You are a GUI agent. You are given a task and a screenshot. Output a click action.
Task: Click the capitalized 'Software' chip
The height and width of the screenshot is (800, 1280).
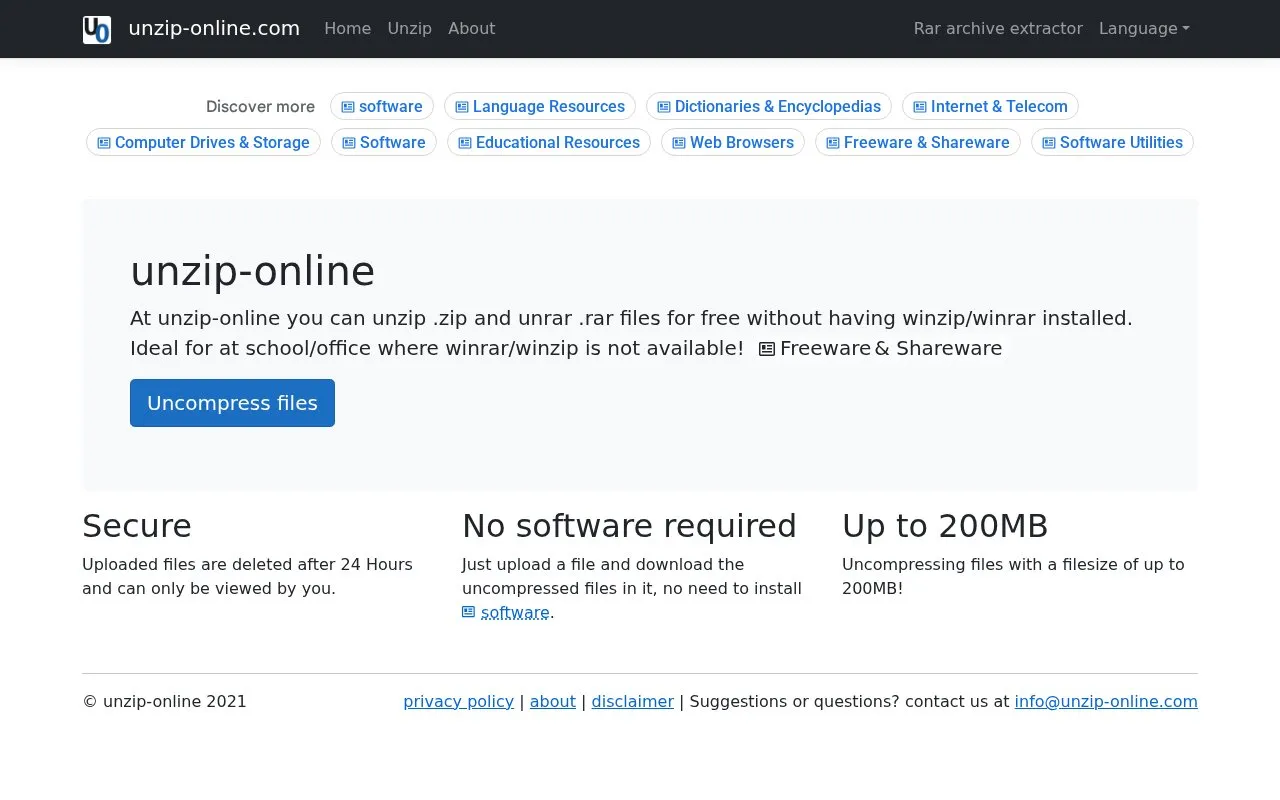point(384,142)
